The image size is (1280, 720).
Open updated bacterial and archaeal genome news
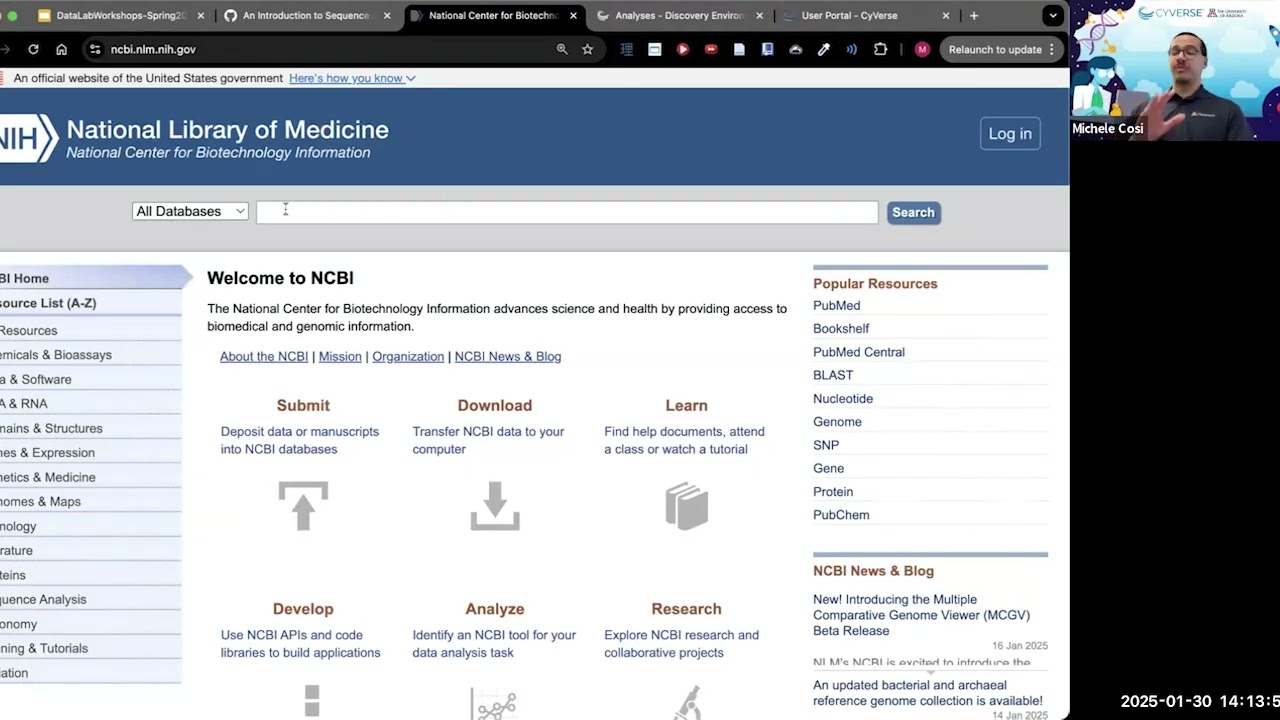tap(927, 693)
